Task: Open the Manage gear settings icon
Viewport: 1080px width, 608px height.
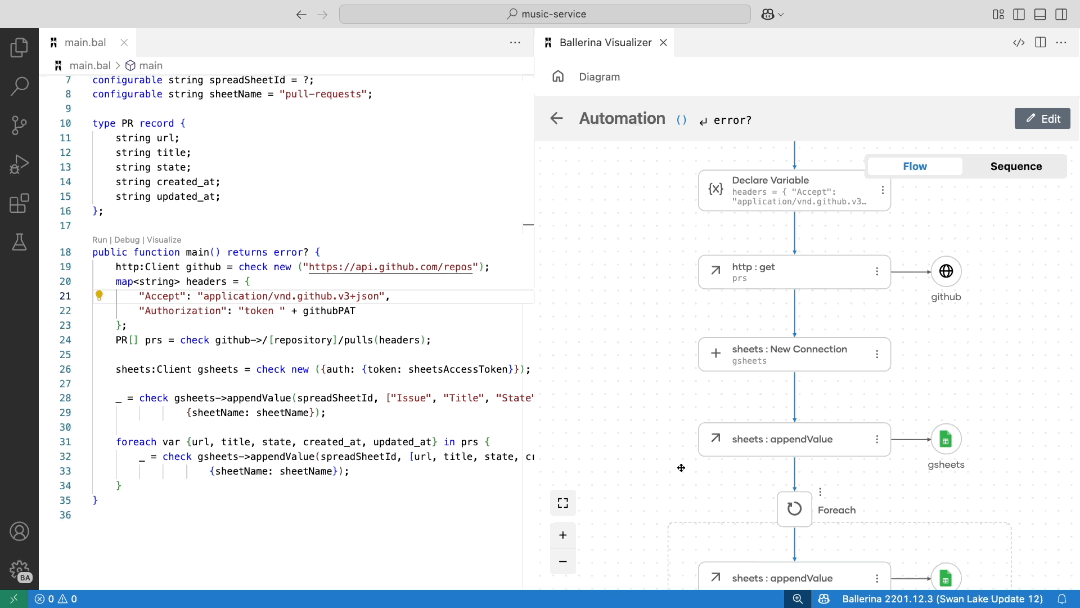Action: [19, 571]
